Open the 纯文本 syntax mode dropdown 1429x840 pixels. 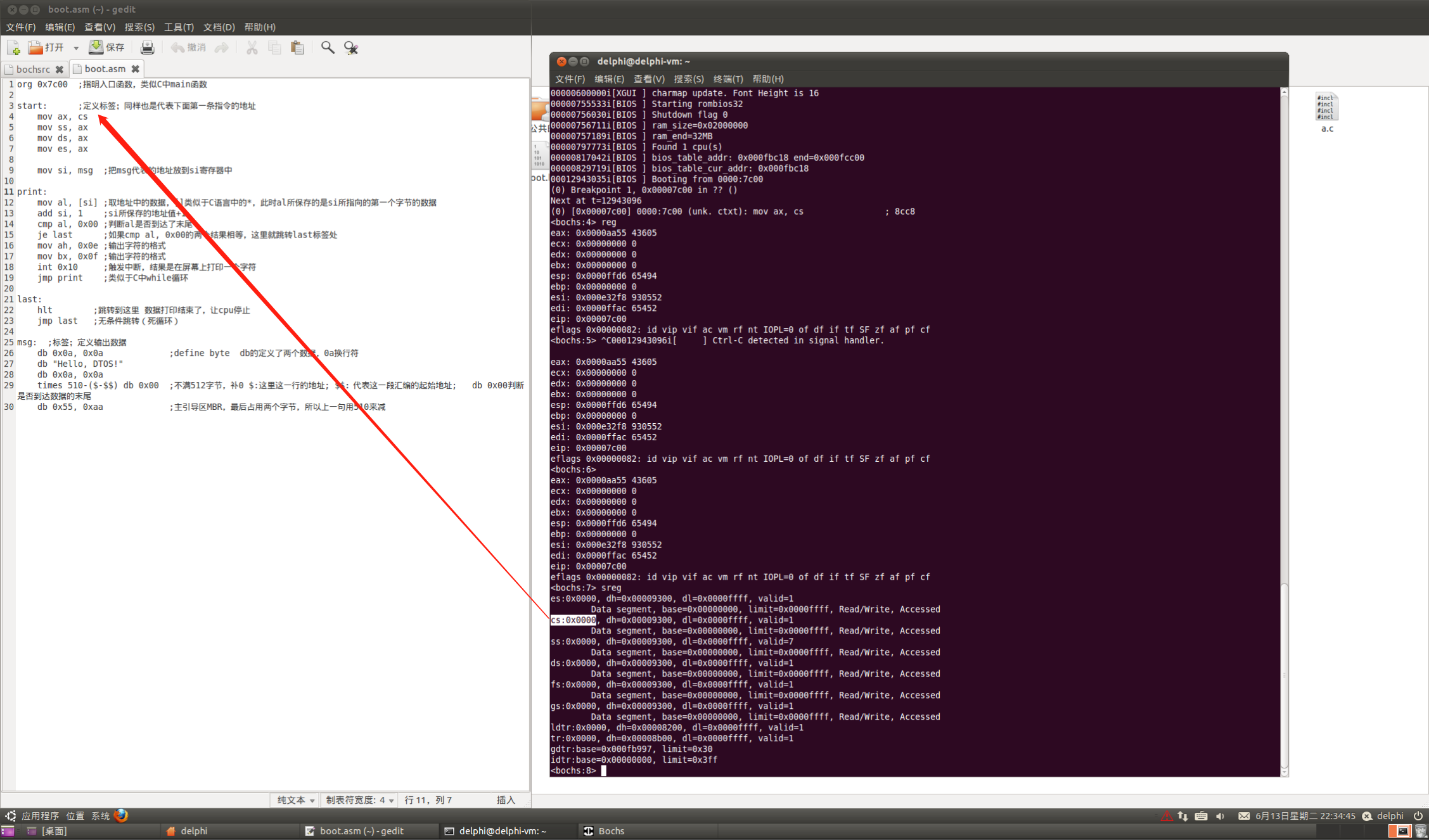[x=295, y=800]
